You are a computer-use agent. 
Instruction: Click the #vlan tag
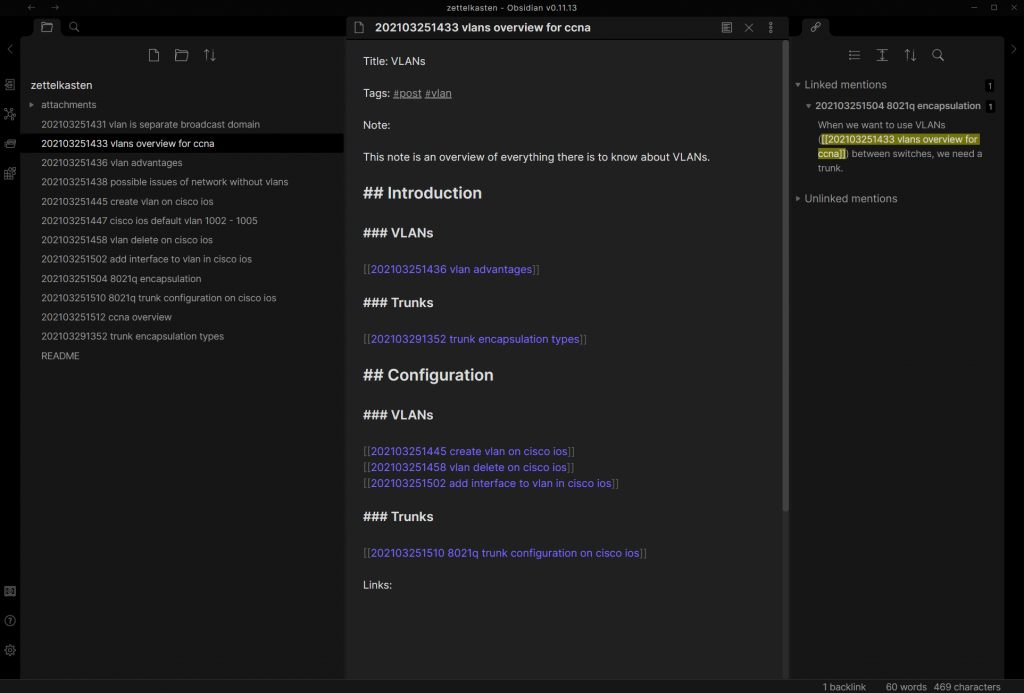pyautogui.click(x=438, y=93)
